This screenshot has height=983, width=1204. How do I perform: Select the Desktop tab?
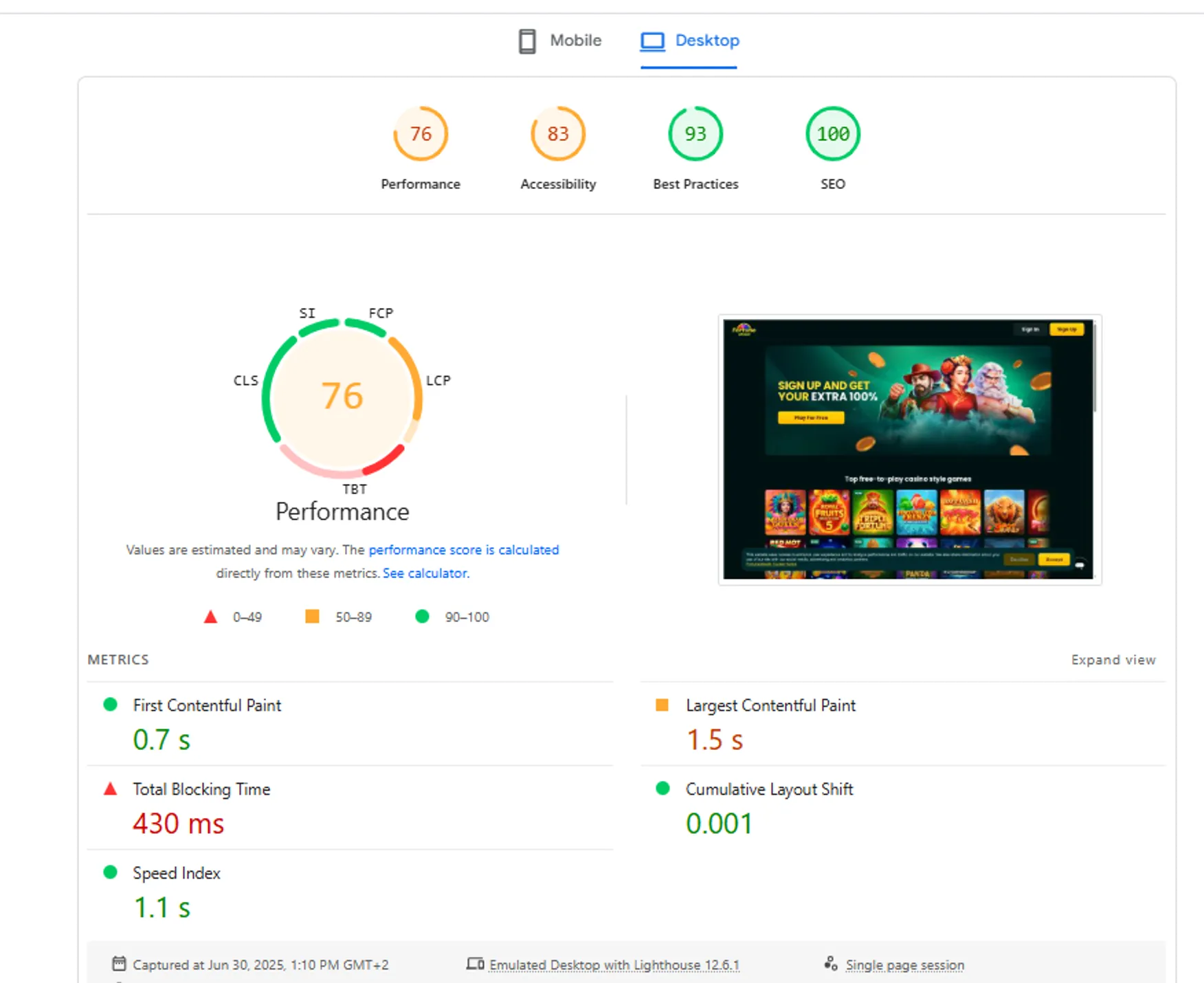(x=689, y=41)
